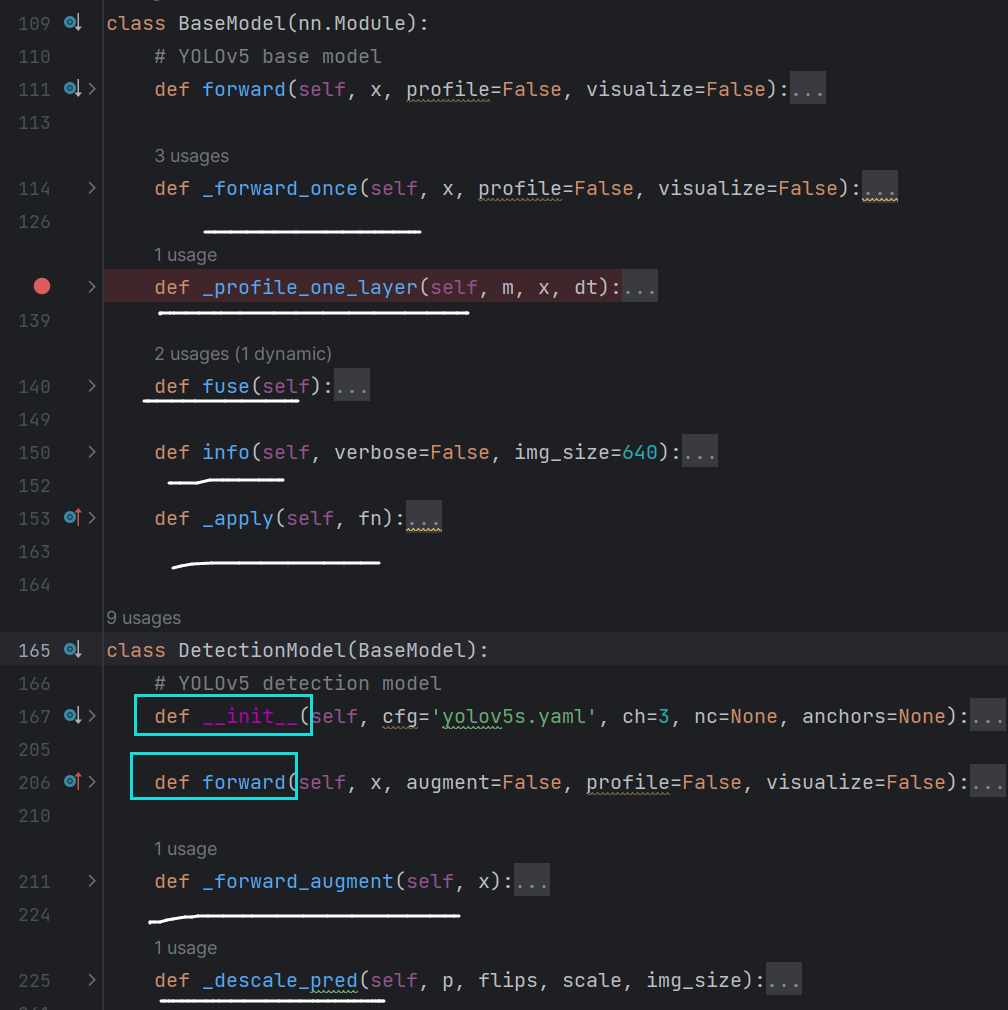Click the folded '...' after __init__ signature
Image resolution: width=1008 pixels, height=1010 pixels.
pyautogui.click(x=988, y=716)
